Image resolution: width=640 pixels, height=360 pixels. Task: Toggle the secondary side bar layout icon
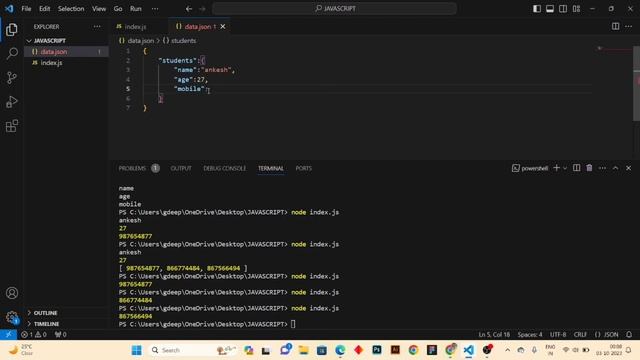click(x=563, y=9)
